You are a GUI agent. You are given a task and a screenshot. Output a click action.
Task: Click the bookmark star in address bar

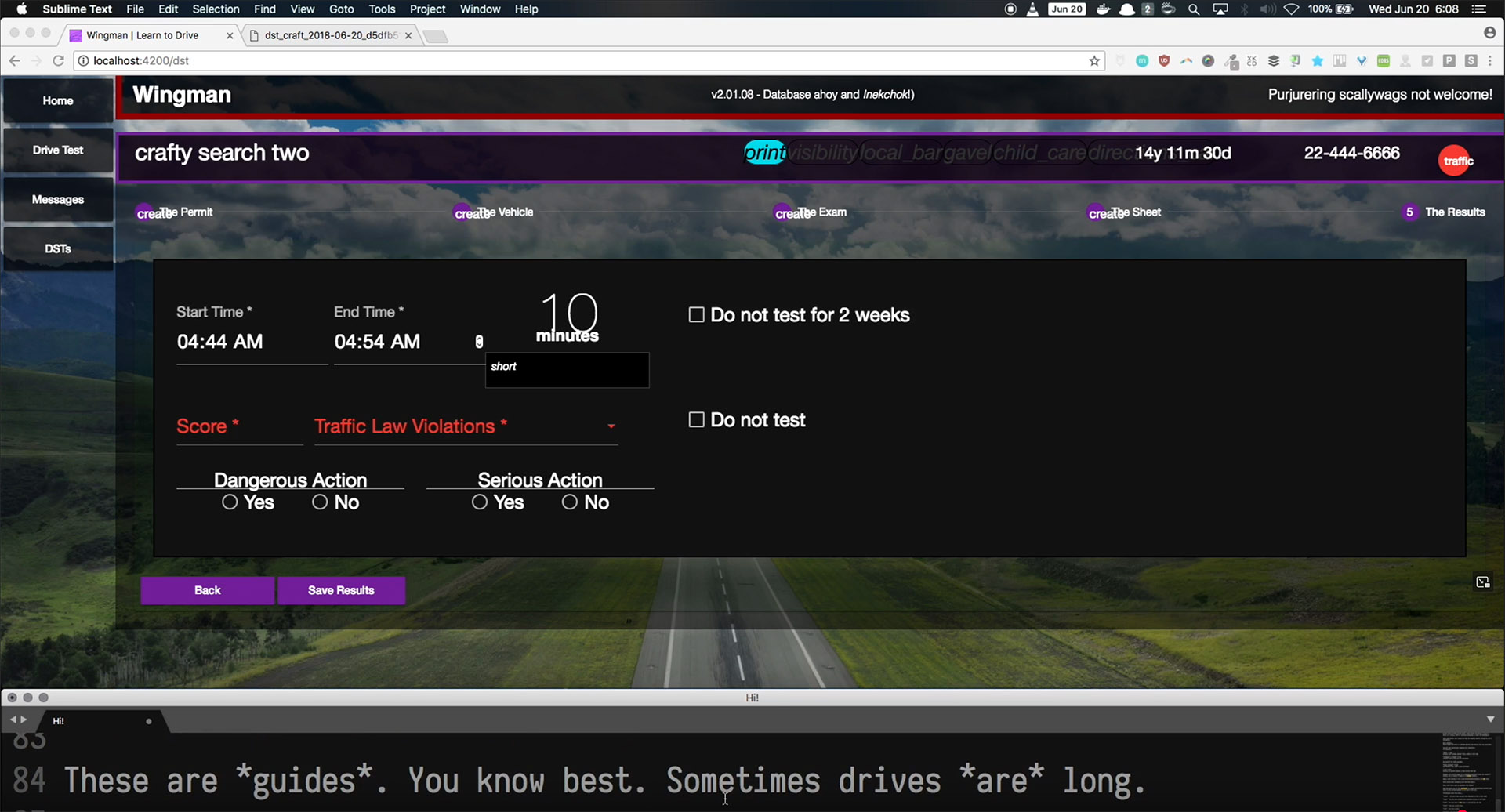coord(1094,61)
